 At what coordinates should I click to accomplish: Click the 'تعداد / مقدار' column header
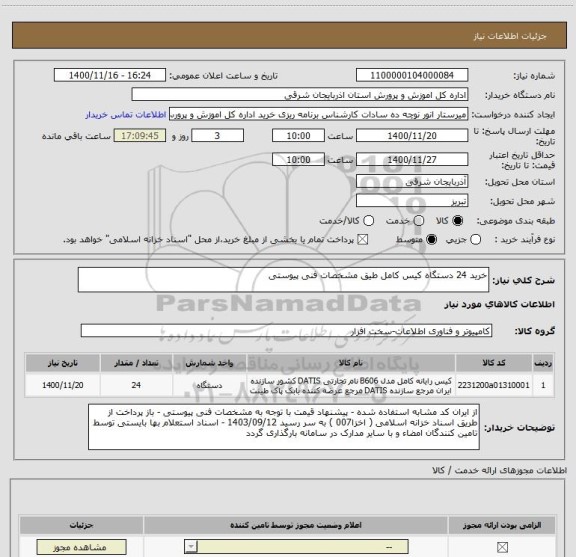coord(136,363)
